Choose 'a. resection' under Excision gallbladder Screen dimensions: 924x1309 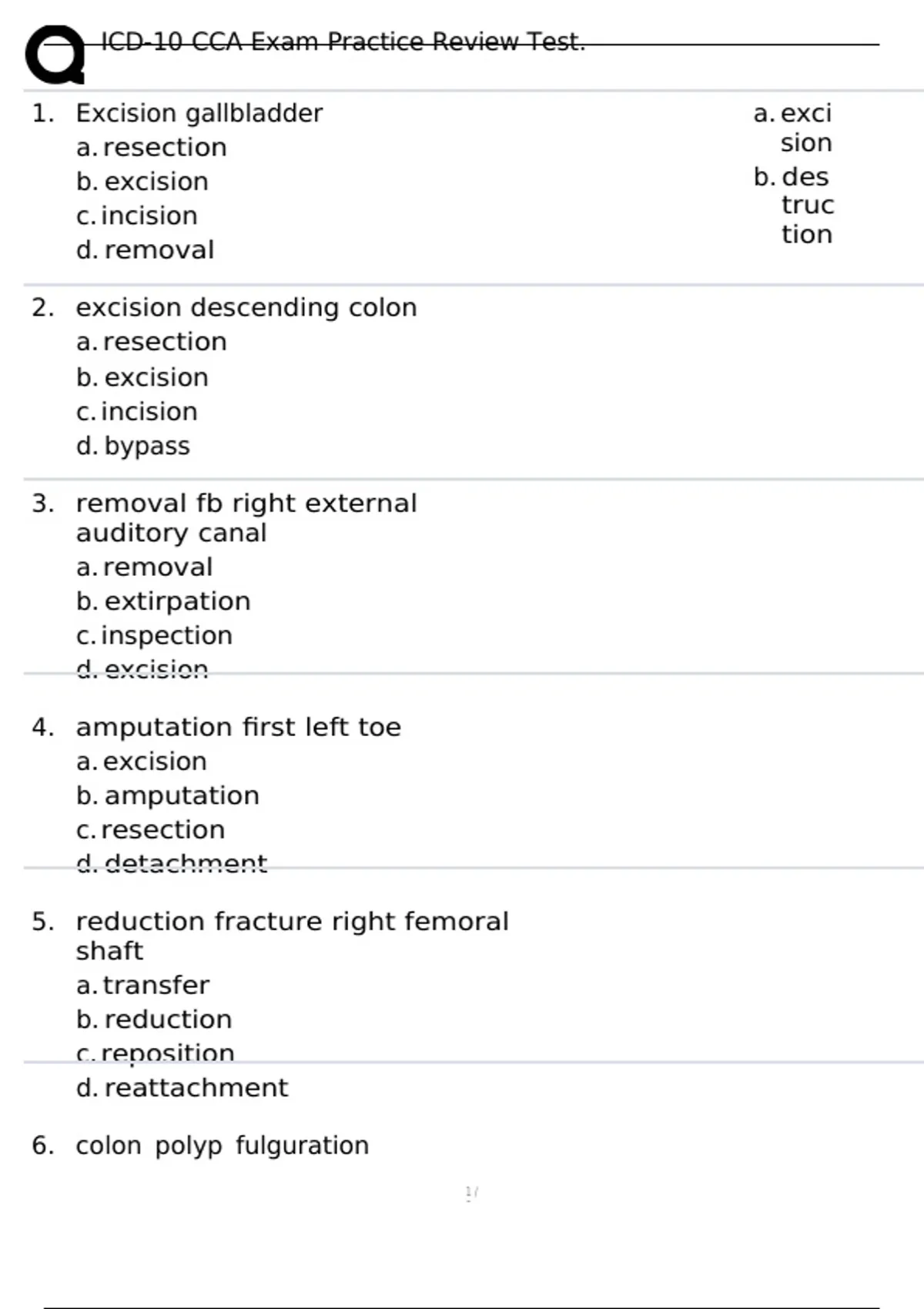pos(152,147)
